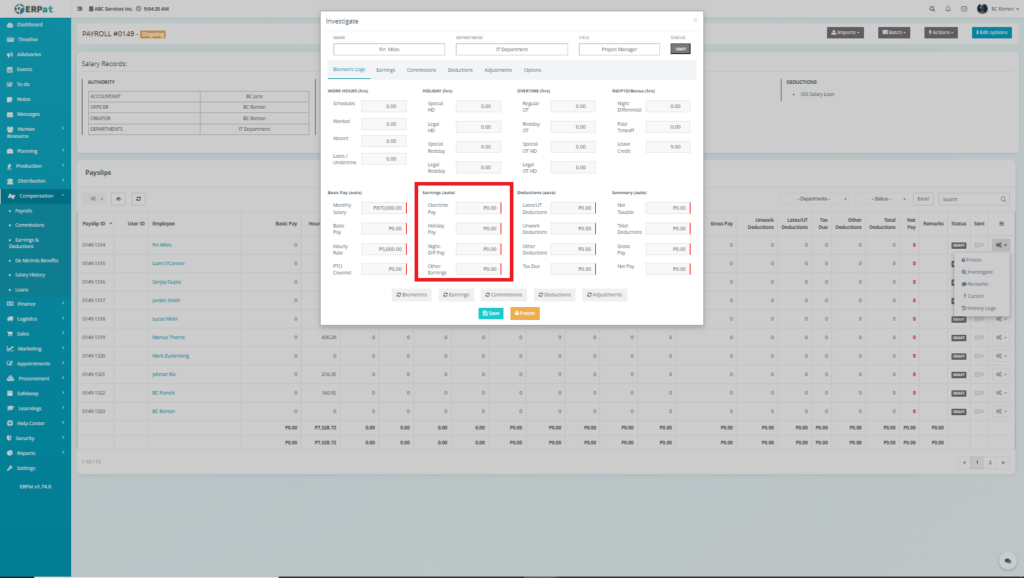Switch to the Earnings tab in Investigate
This screenshot has height=578, width=1024.
click(385, 70)
